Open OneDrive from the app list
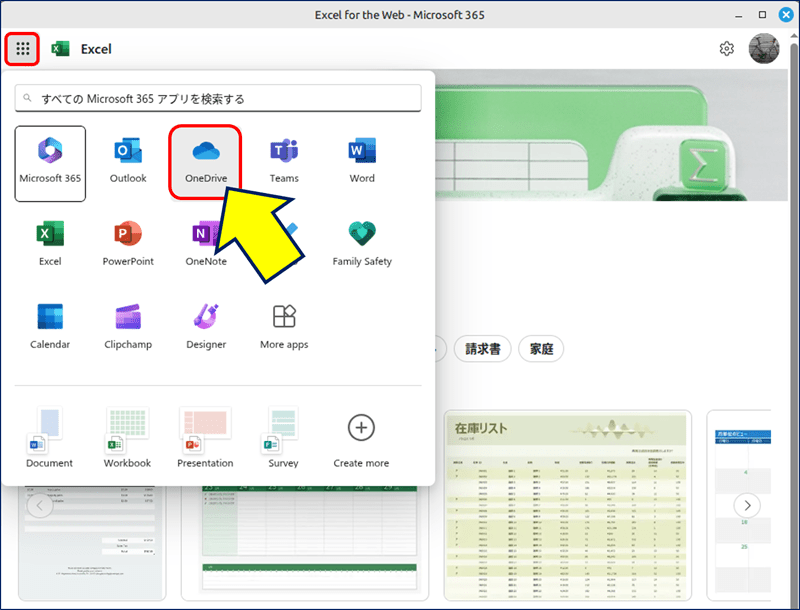This screenshot has width=800, height=610. [206, 162]
